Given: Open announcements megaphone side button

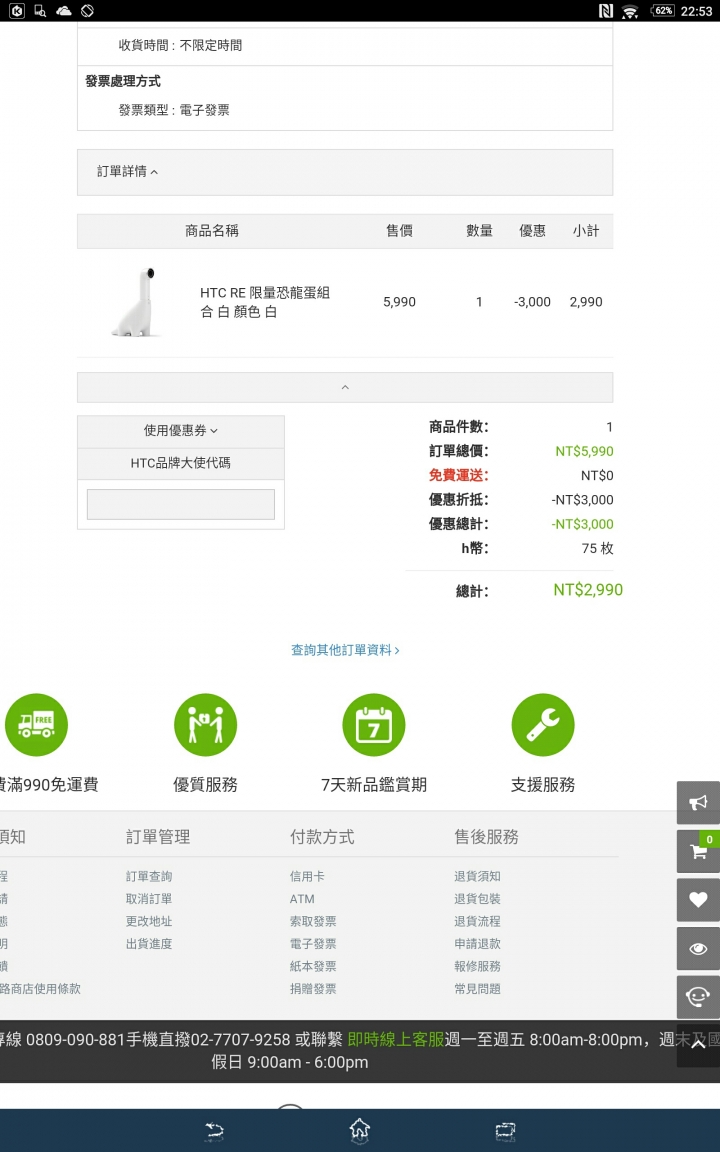Looking at the screenshot, I should 698,802.
